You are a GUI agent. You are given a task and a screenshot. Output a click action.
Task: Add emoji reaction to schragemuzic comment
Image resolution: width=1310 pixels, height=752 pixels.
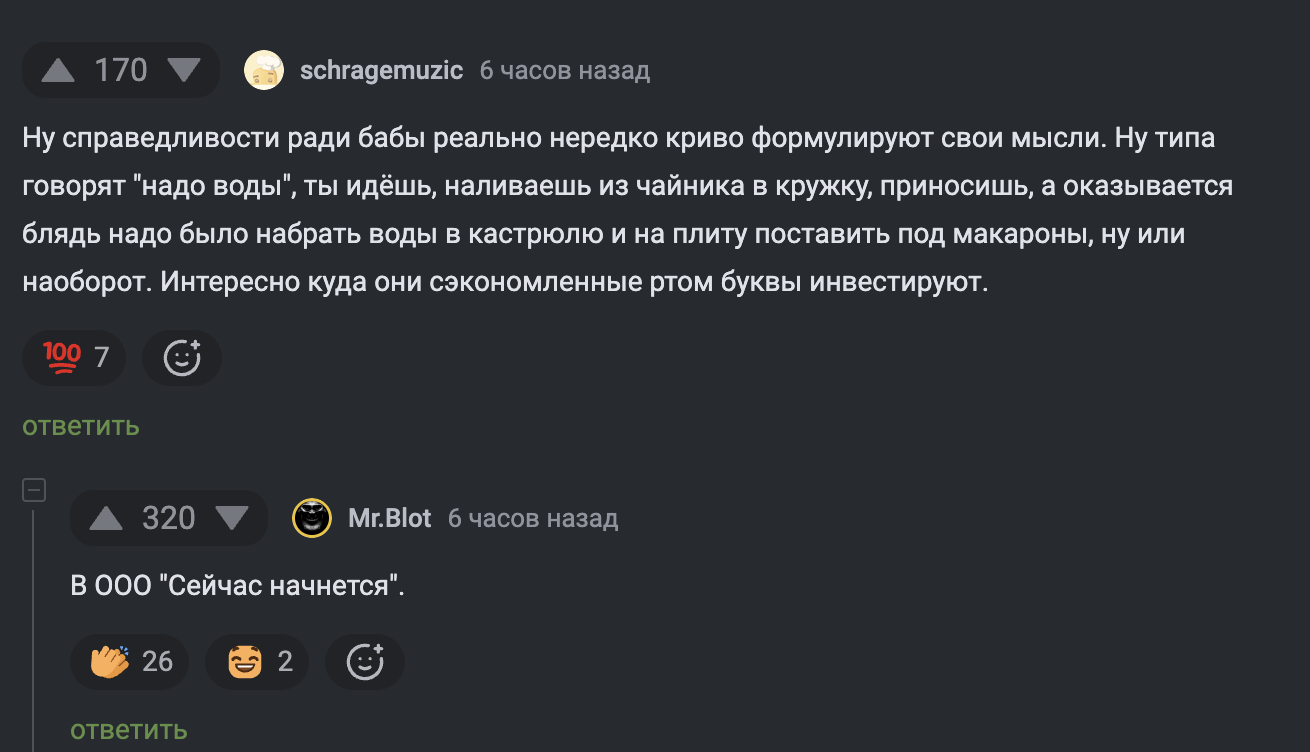click(182, 357)
